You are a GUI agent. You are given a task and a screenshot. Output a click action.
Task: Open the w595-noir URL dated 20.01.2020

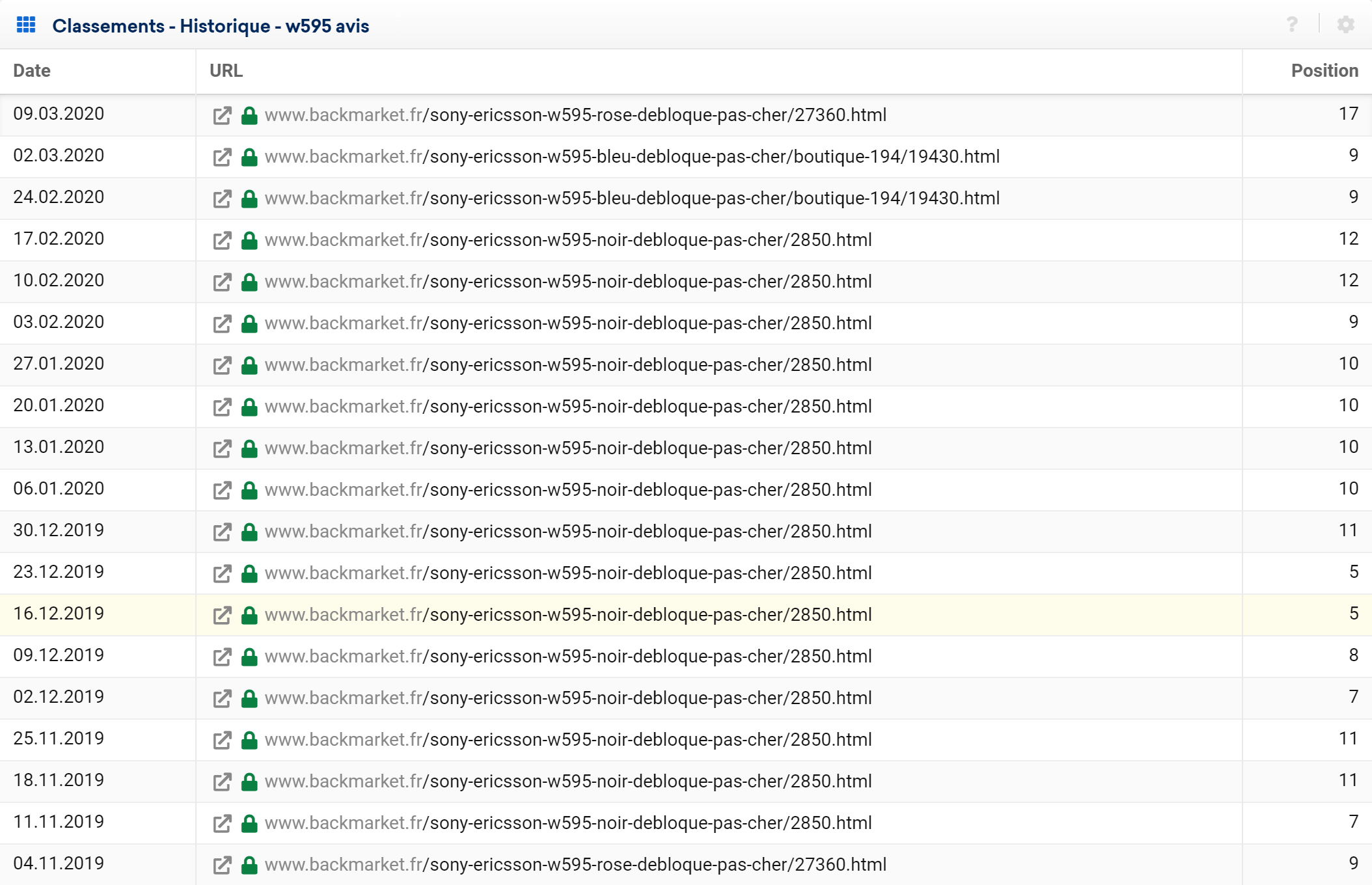tap(568, 407)
